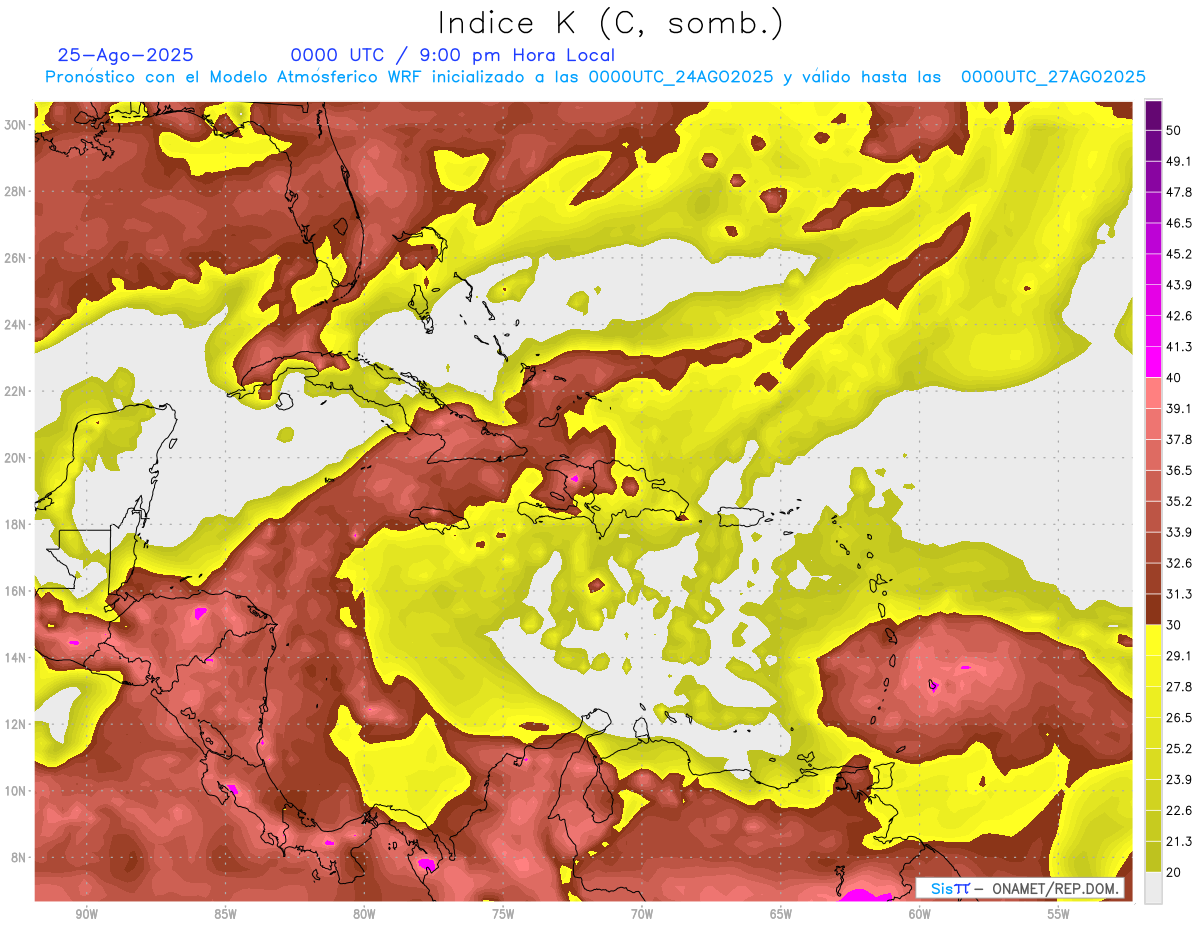Click the 22N latitude label
The height and width of the screenshot is (927, 1200).
[x=15, y=391]
